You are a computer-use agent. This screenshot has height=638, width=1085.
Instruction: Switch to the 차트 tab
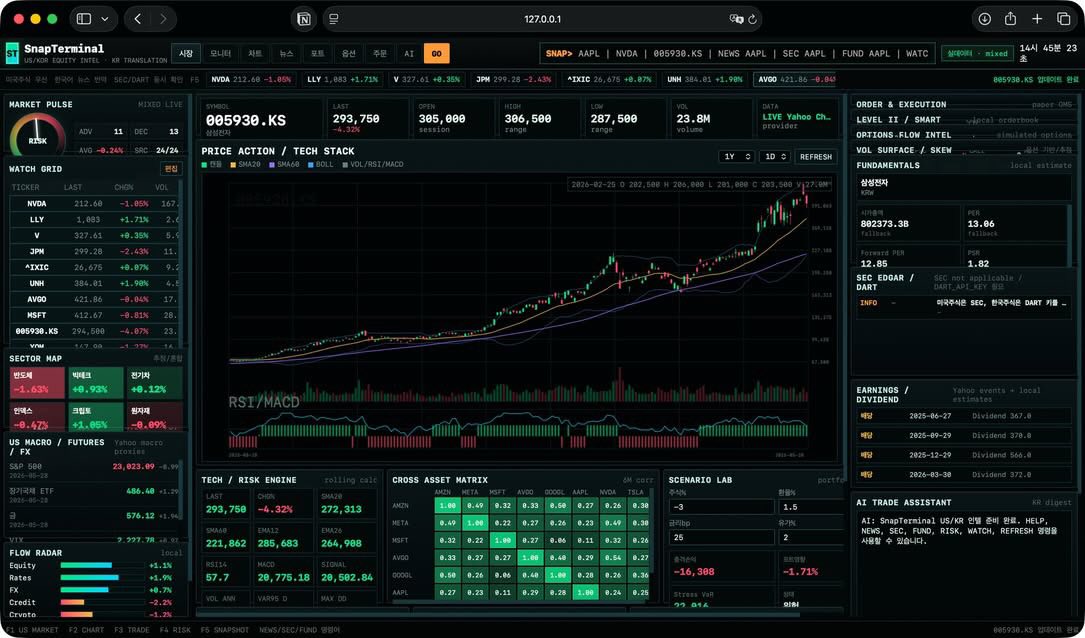[x=255, y=53]
